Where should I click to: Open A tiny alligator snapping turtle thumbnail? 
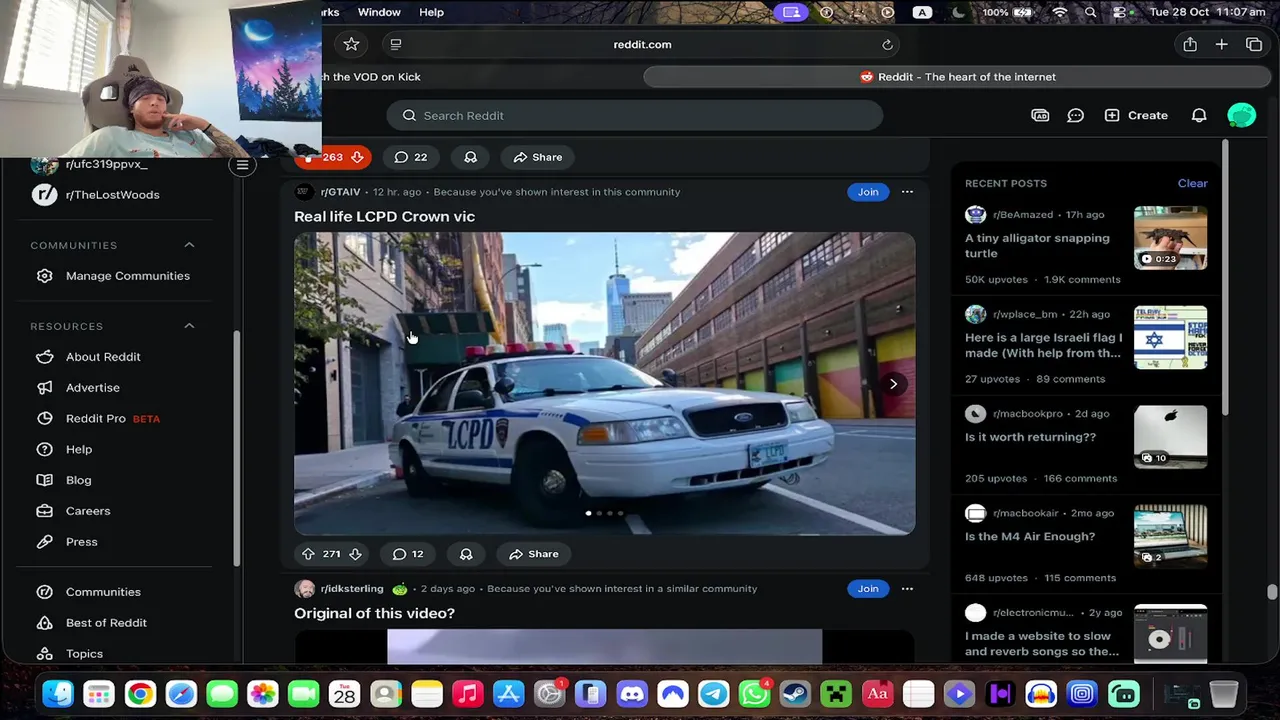[1170, 238]
